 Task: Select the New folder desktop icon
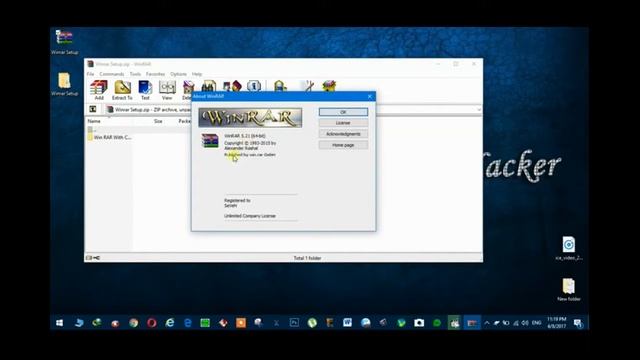click(x=569, y=290)
